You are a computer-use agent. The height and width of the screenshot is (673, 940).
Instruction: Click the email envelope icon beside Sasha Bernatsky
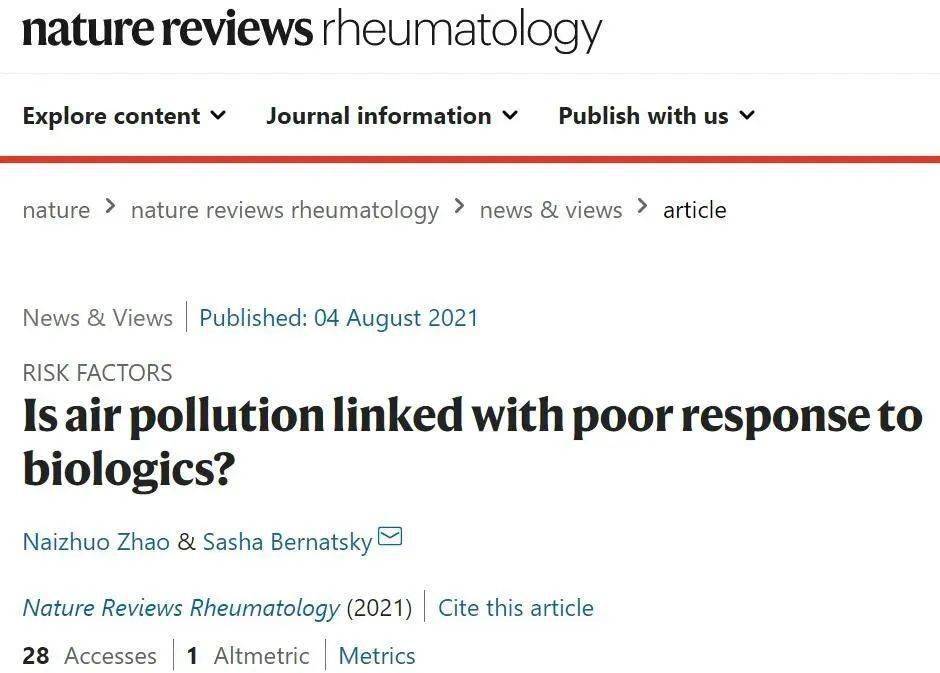[390, 538]
